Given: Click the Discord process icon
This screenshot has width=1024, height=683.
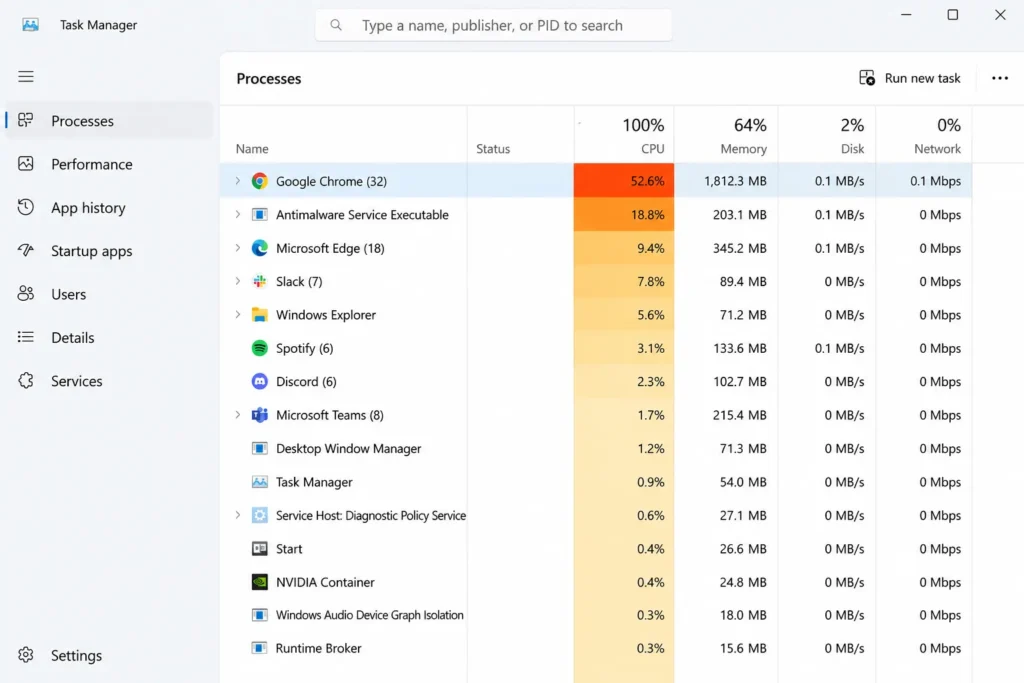Looking at the screenshot, I should click(259, 381).
